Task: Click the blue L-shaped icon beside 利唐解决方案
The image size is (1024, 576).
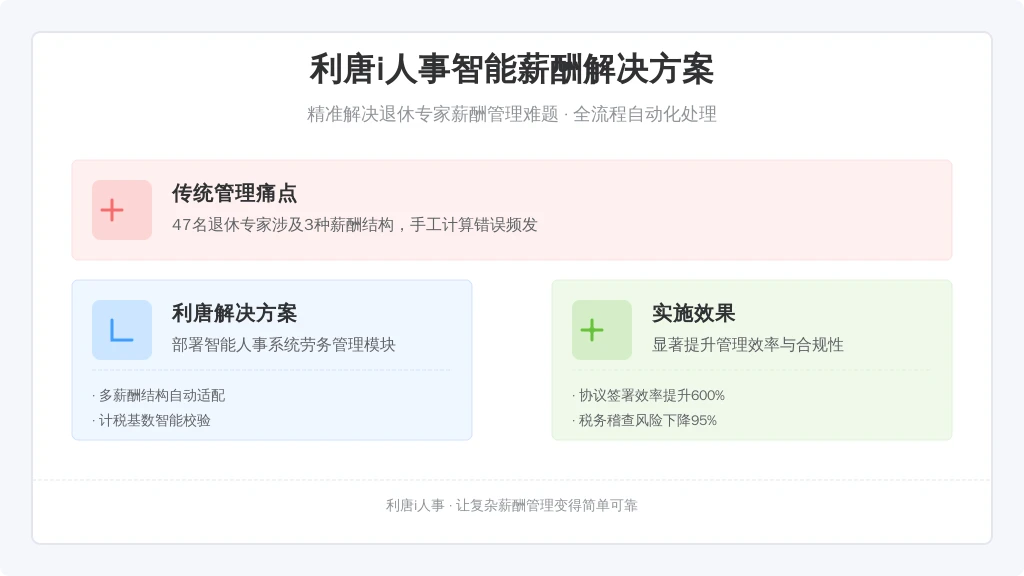Action: click(121, 330)
